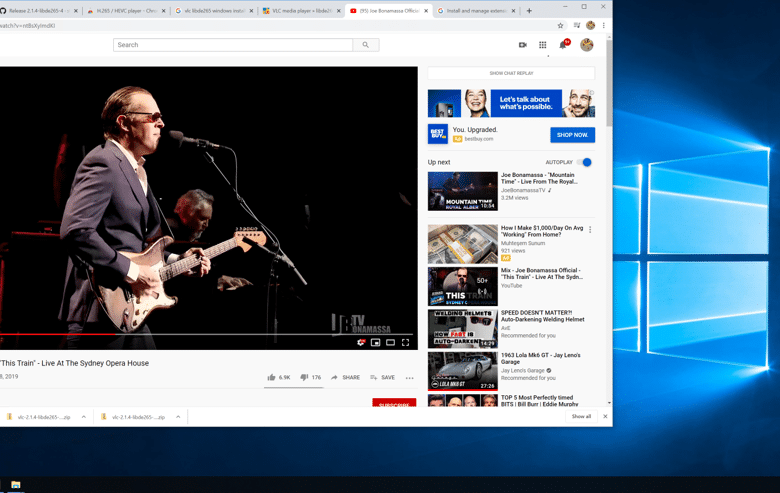This screenshot has height=493, width=780.
Task: Click the Best Buy banner ad image
Action: (x=511, y=103)
